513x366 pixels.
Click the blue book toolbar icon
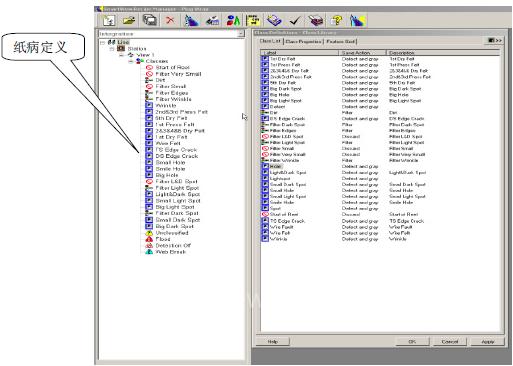pos(274,21)
